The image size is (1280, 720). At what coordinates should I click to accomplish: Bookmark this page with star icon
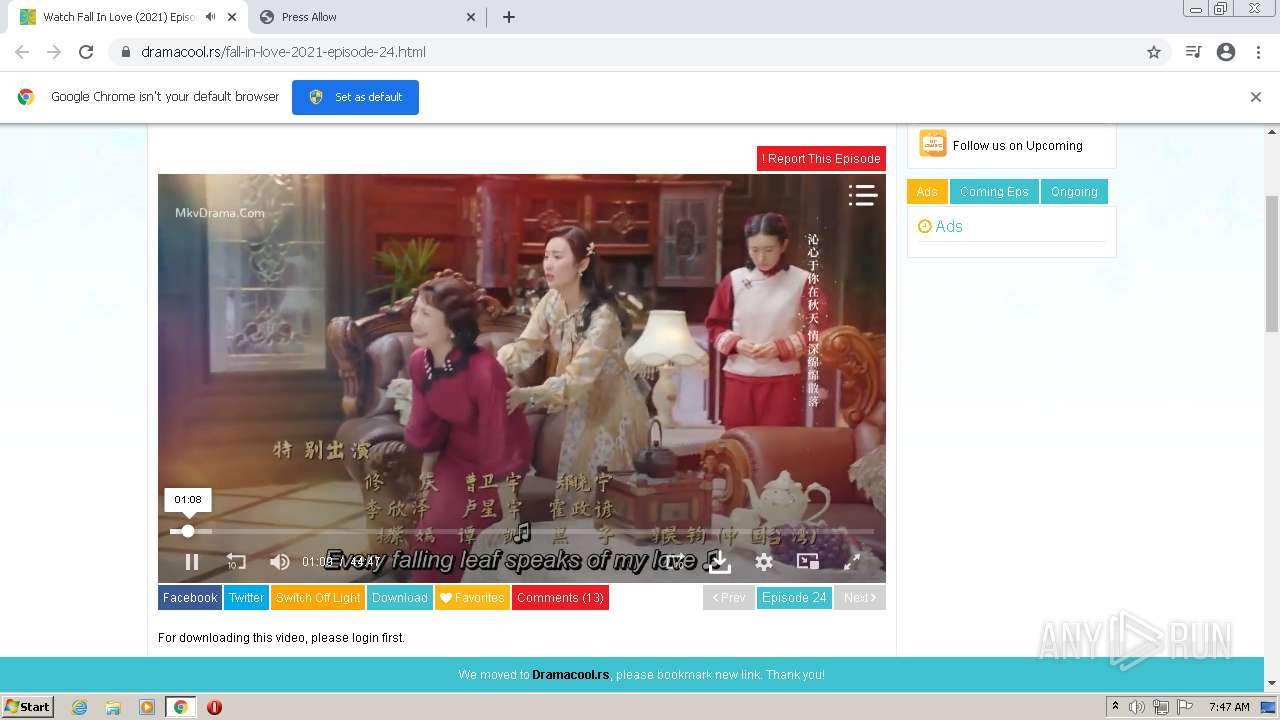tap(1154, 52)
